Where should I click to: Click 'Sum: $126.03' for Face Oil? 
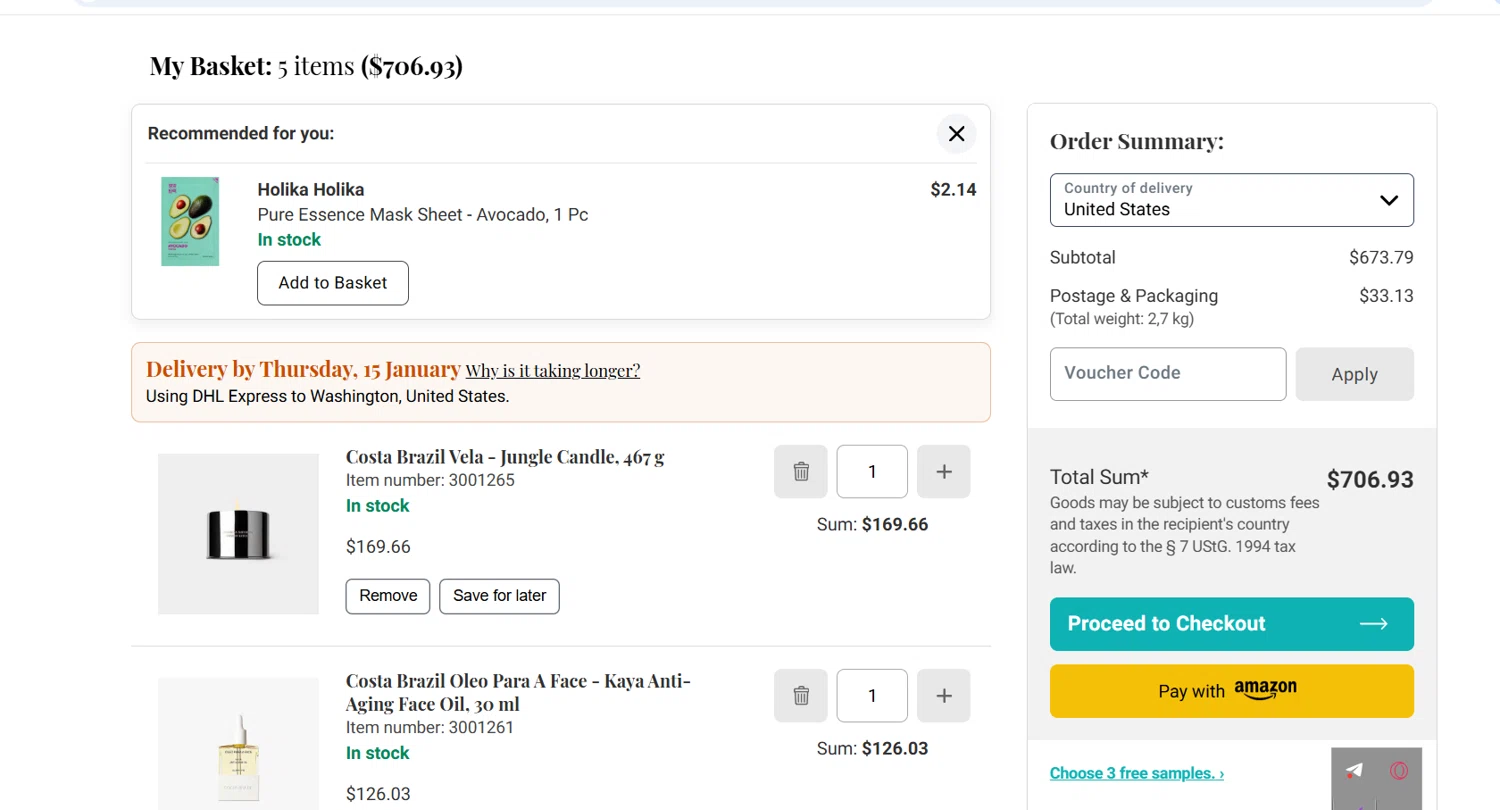click(872, 749)
